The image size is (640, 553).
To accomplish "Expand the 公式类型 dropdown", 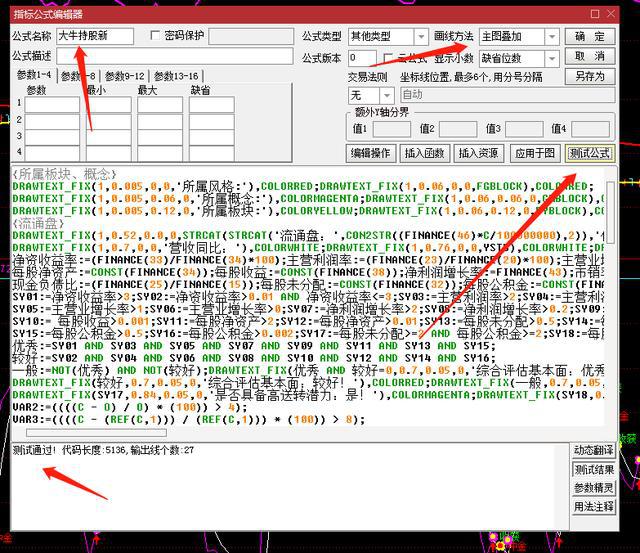I will pos(421,37).
